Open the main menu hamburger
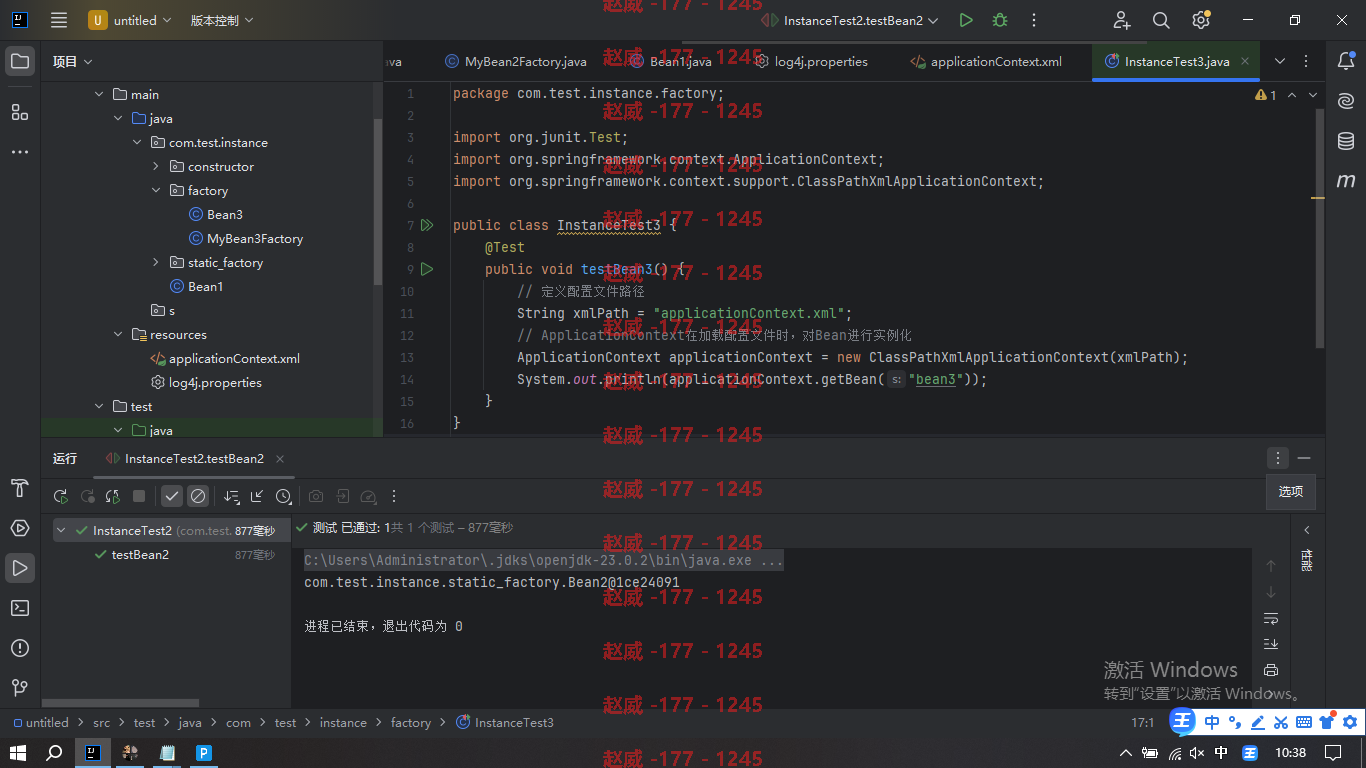 (59, 20)
